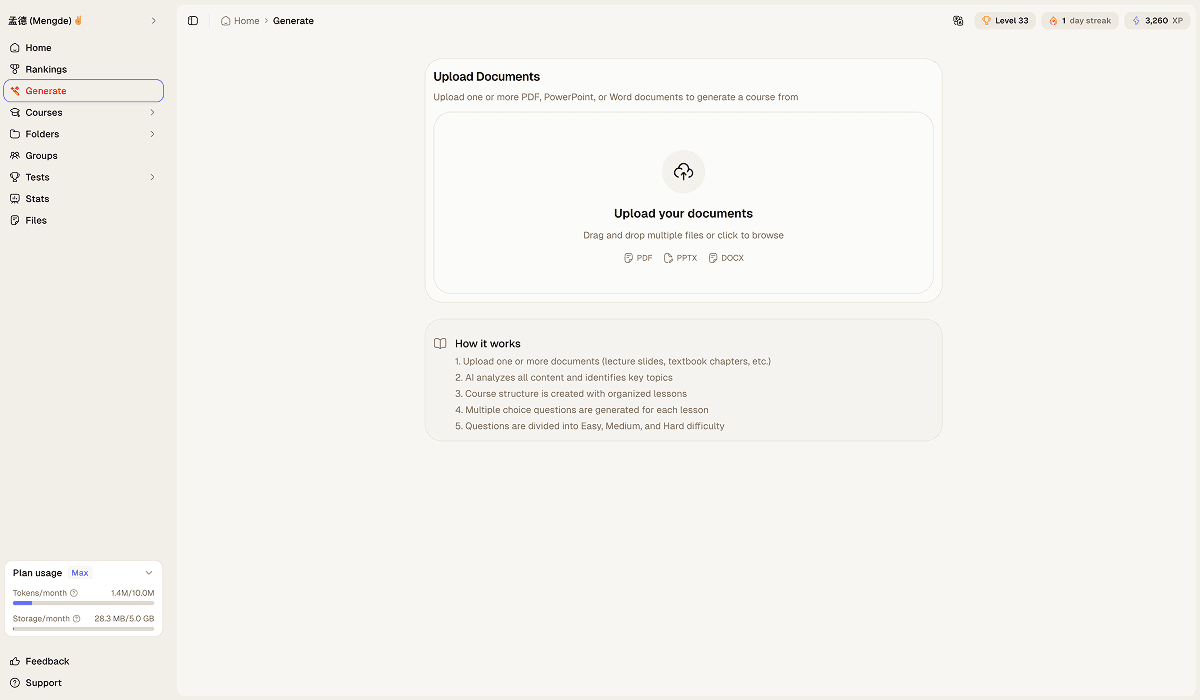Click the Generate magic wand icon

[15, 90]
